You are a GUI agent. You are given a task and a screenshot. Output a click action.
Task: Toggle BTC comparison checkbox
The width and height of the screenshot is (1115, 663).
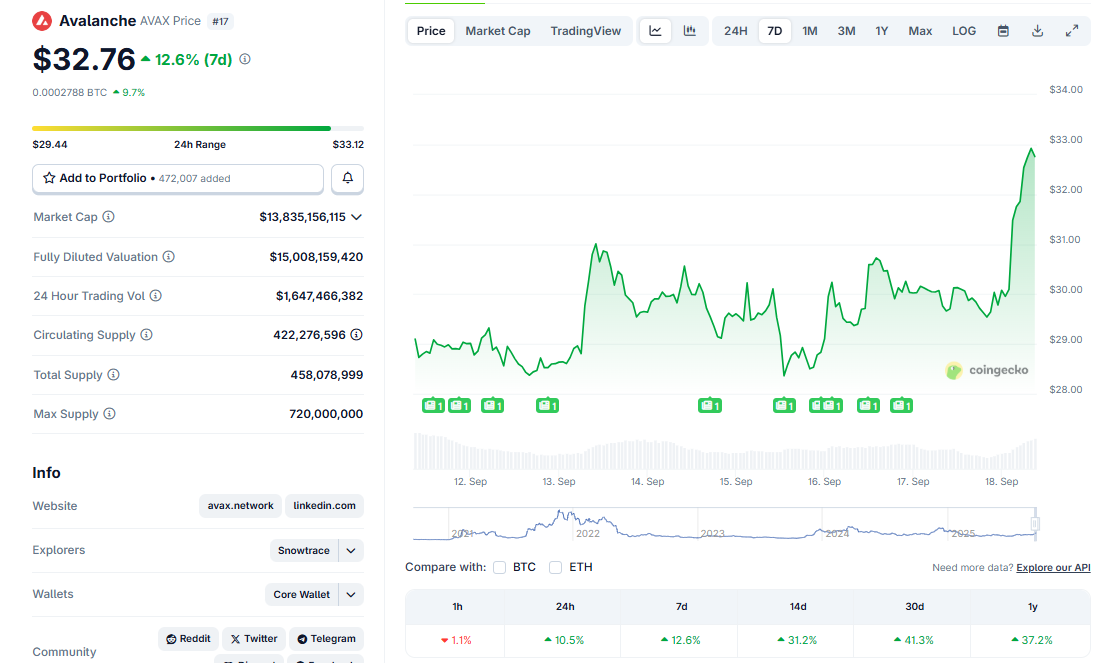tap(500, 568)
